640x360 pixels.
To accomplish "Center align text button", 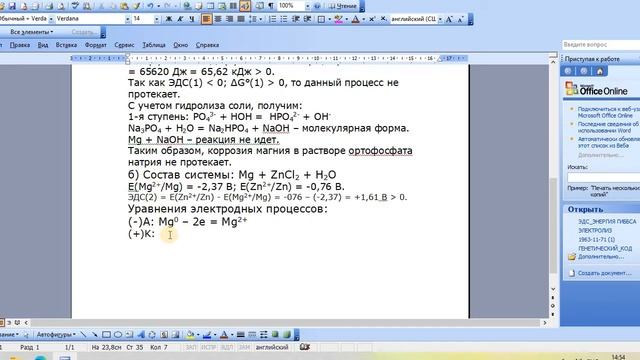I will coord(218,19).
